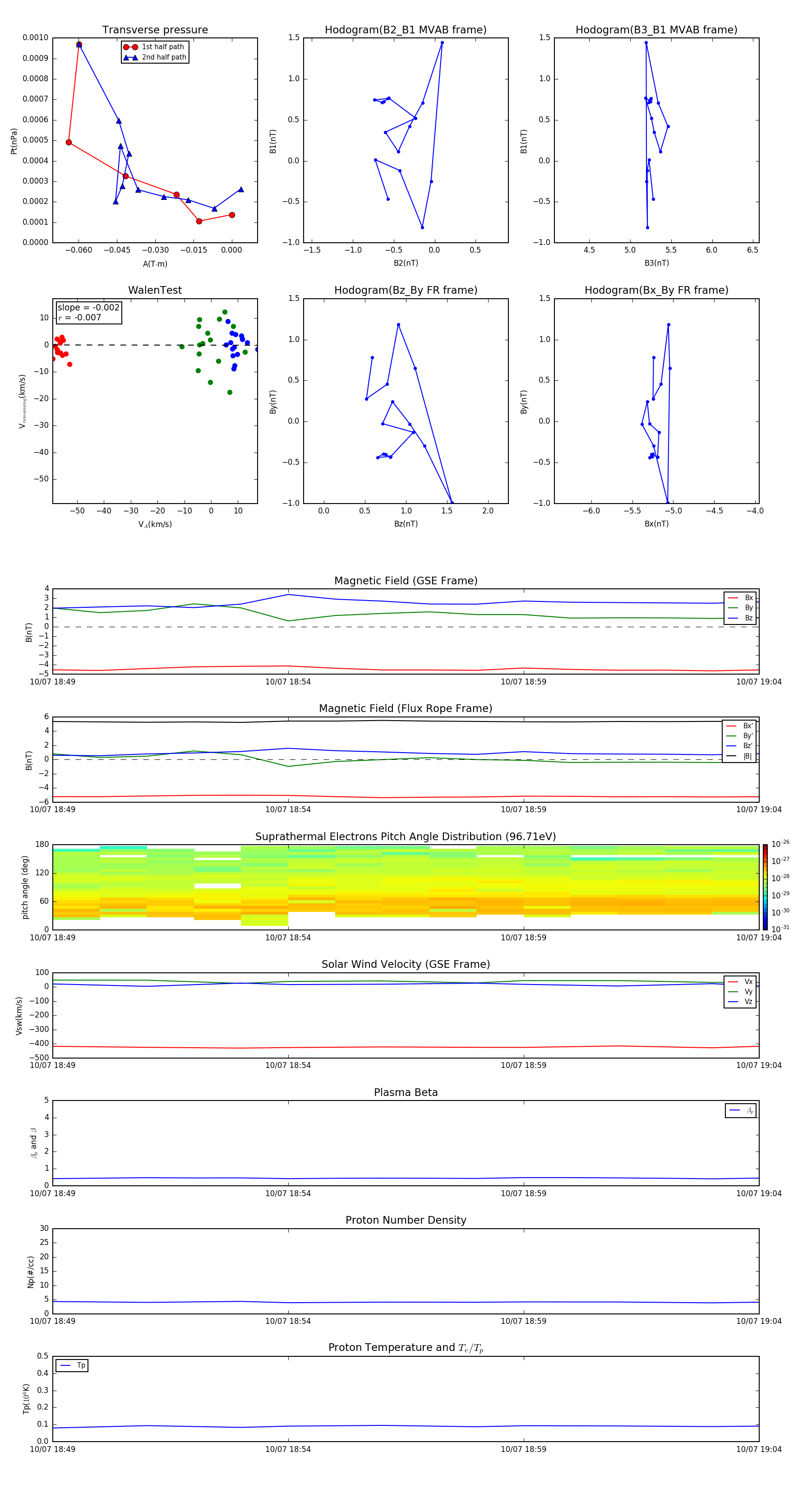Select the βp legend entry in Plasma Beta
This screenshot has height=1489, width=812.
pyautogui.click(x=741, y=1110)
